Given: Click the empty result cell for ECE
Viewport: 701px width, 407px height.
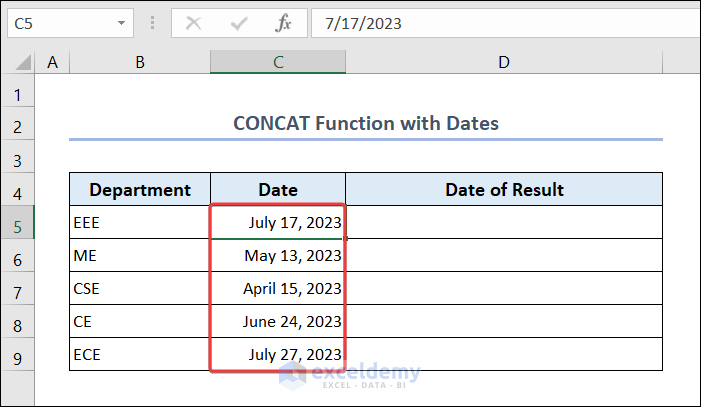Looking at the screenshot, I should click(504, 355).
